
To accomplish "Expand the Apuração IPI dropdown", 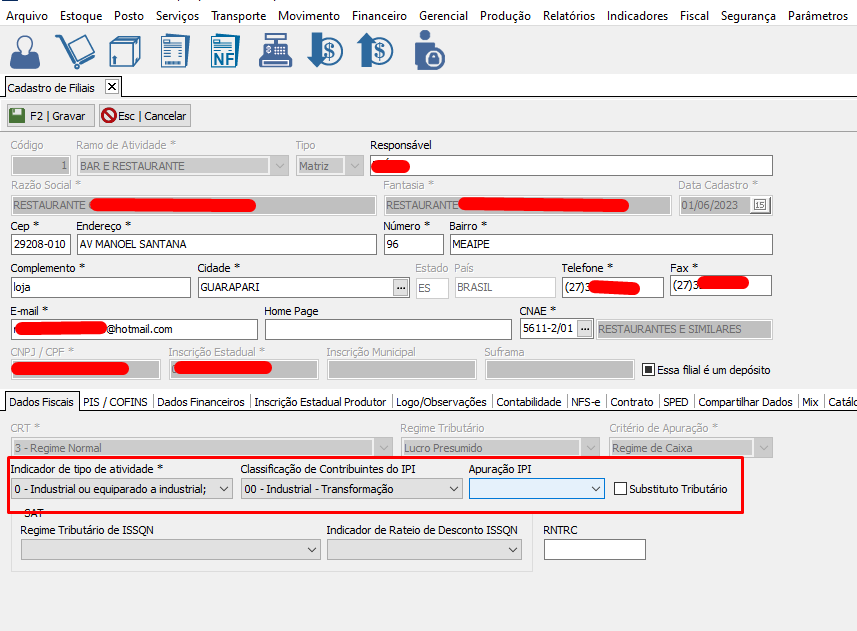I will tap(596, 489).
